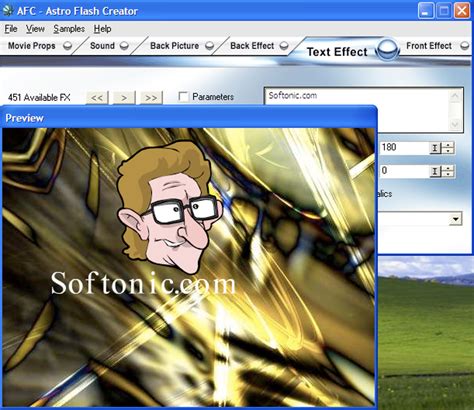Screen dimensions: 474x410
Task: Jump forward with >> button
Action: 151,98
